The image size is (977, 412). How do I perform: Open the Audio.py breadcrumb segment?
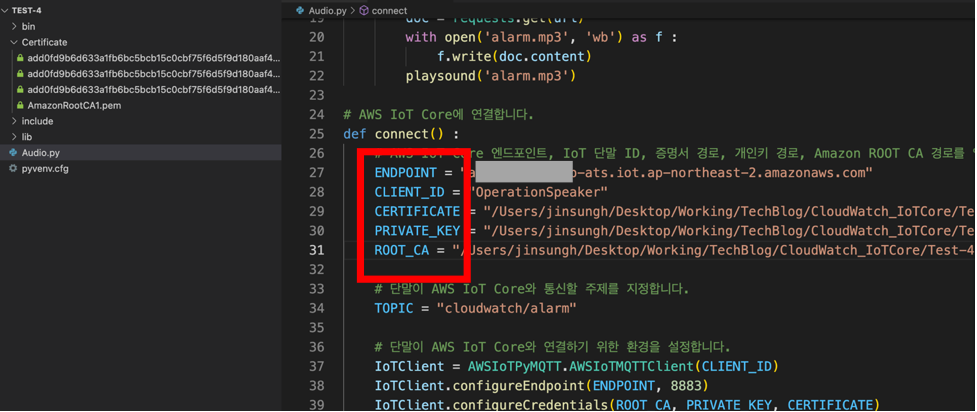[x=326, y=11]
